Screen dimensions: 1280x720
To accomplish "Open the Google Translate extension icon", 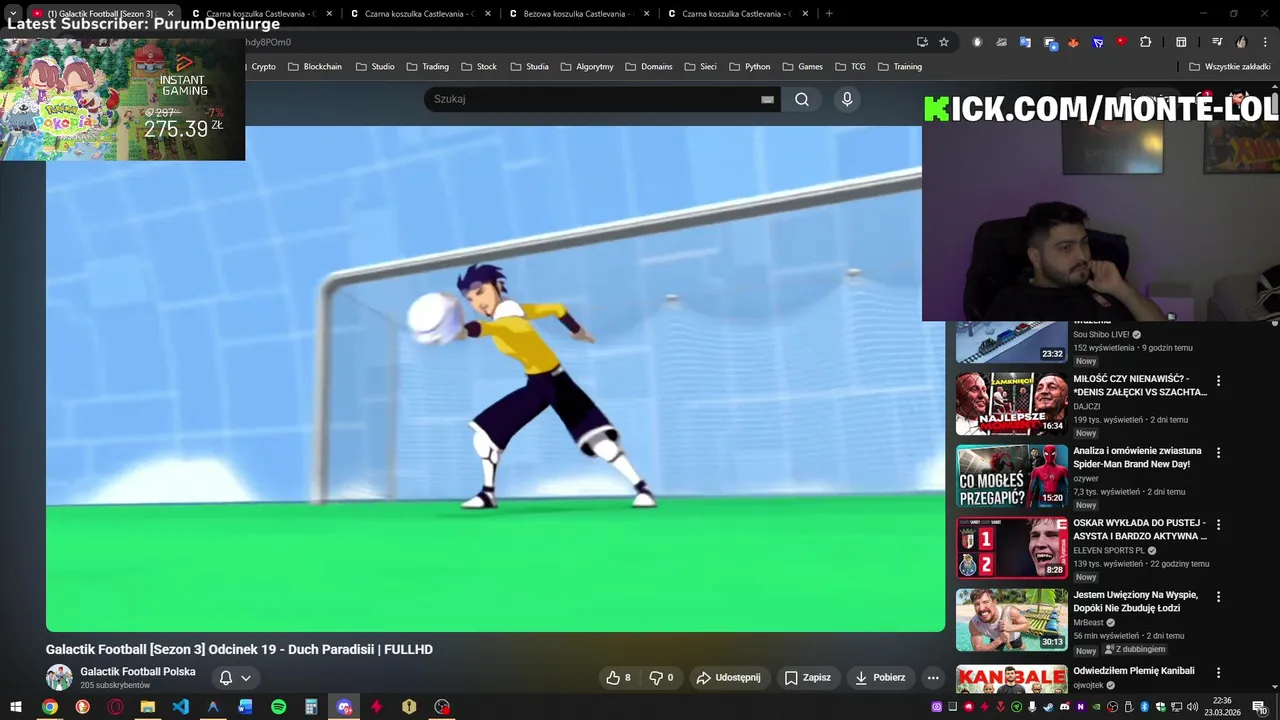I will tap(1025, 42).
